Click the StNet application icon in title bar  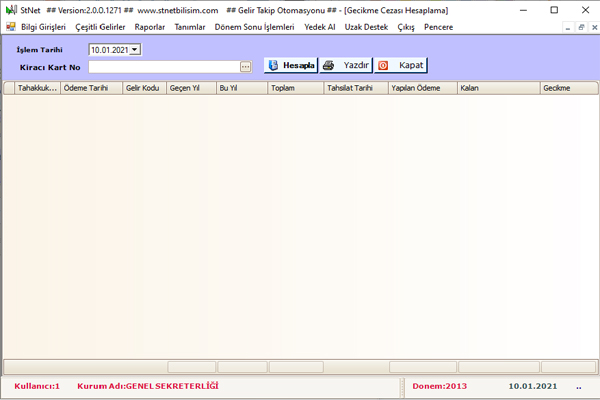tap(10, 9)
